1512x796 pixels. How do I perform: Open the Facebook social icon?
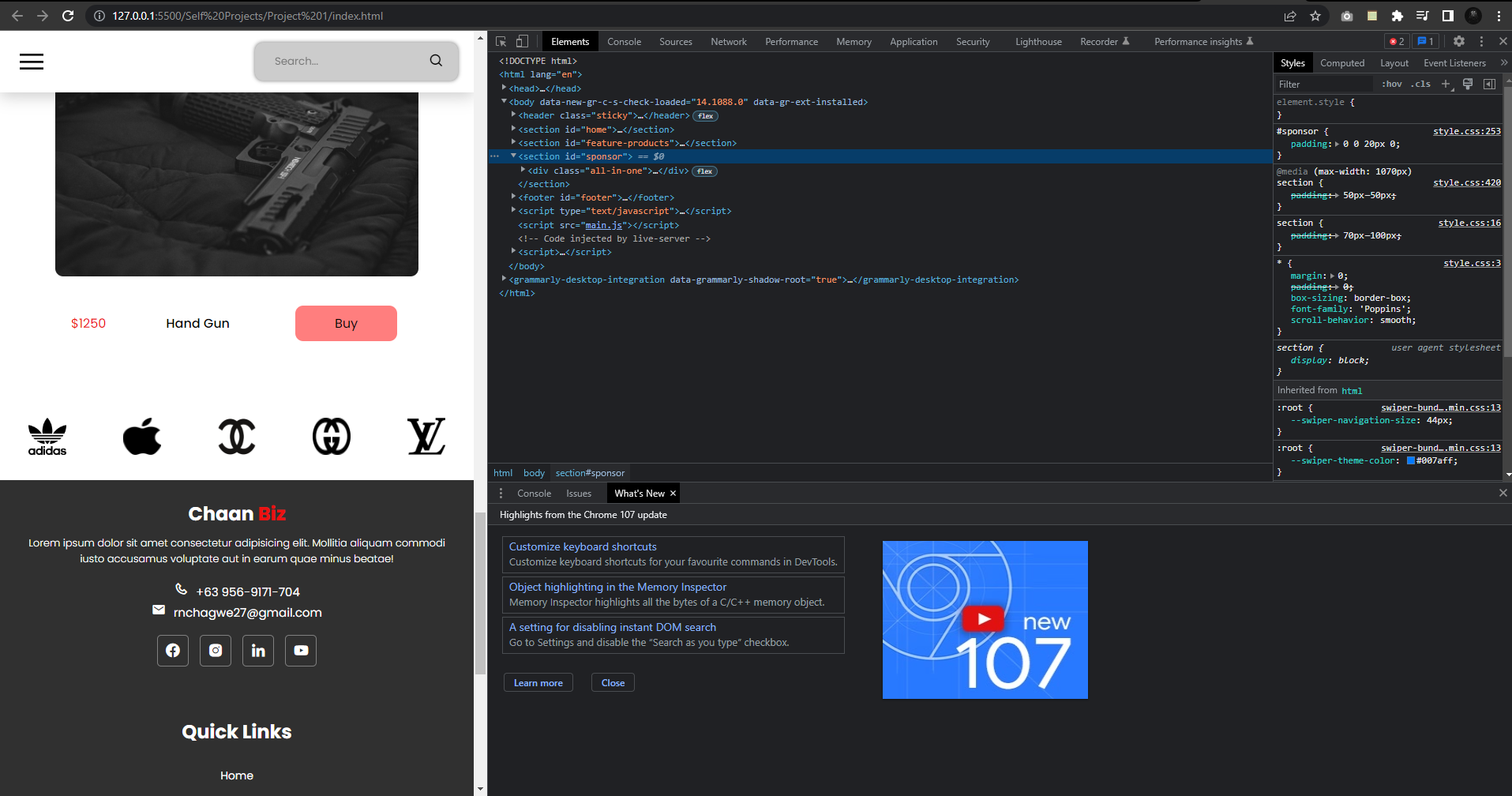pyautogui.click(x=173, y=651)
